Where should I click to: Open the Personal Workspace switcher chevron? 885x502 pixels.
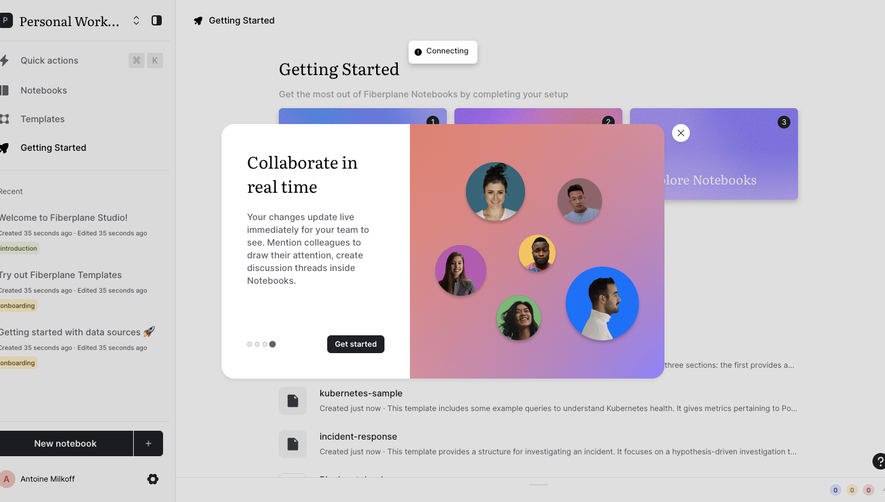click(136, 20)
